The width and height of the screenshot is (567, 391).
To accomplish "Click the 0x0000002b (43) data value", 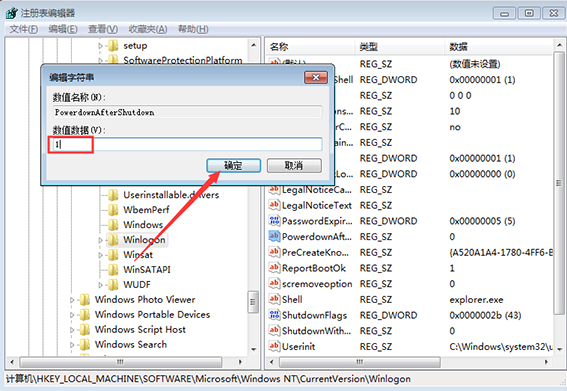I will click(485, 315).
